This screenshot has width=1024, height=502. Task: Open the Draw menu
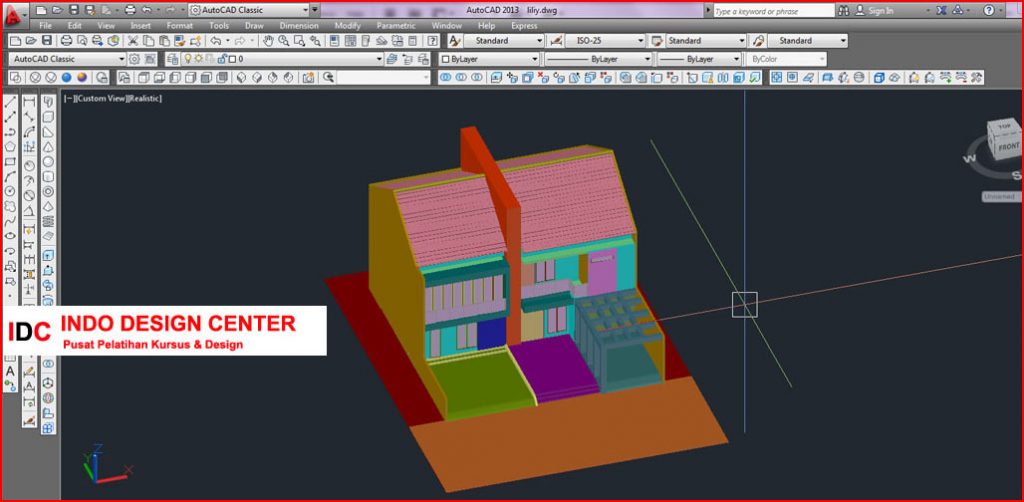pyautogui.click(x=254, y=26)
